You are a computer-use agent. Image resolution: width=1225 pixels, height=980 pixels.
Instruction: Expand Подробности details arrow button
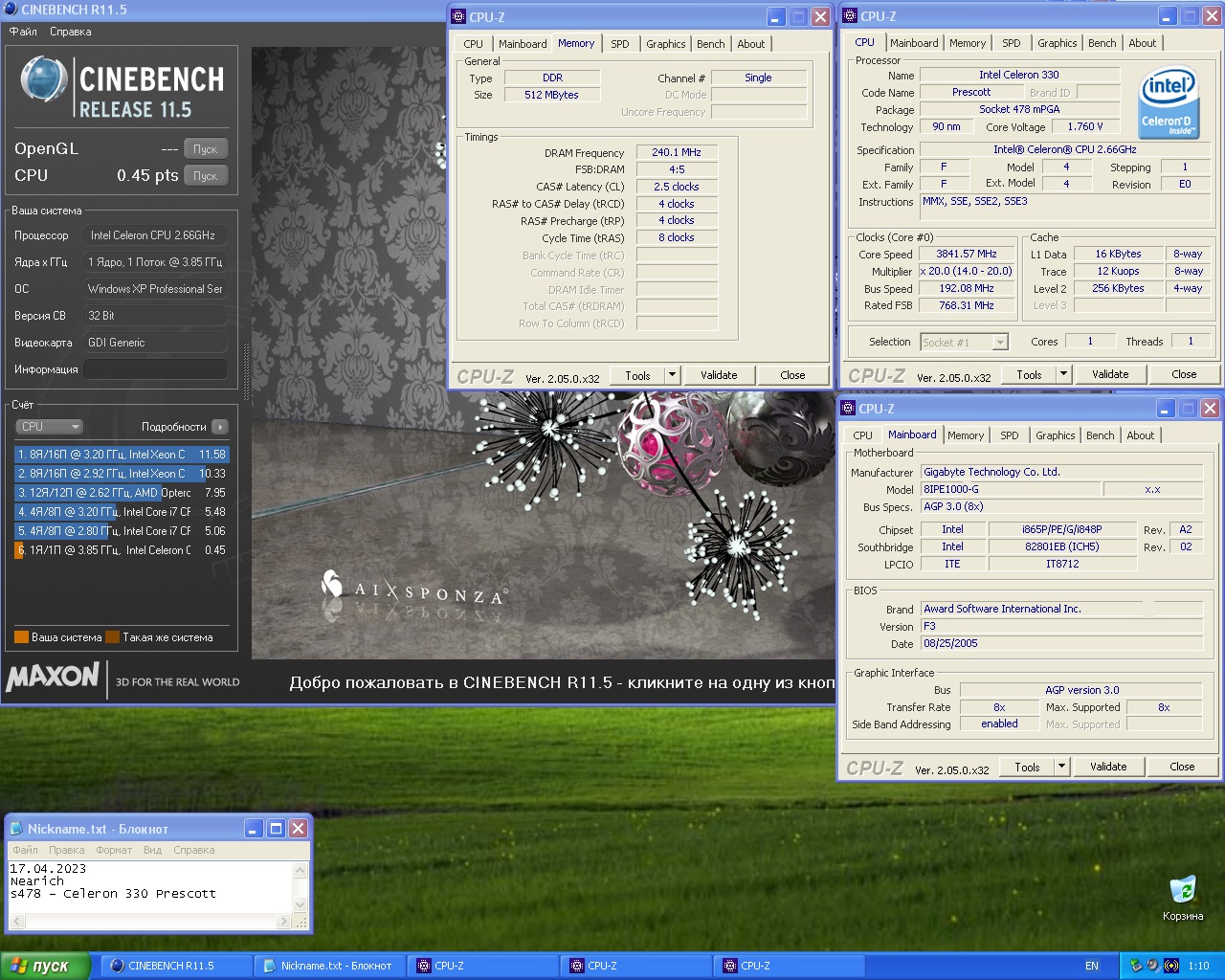(x=220, y=427)
